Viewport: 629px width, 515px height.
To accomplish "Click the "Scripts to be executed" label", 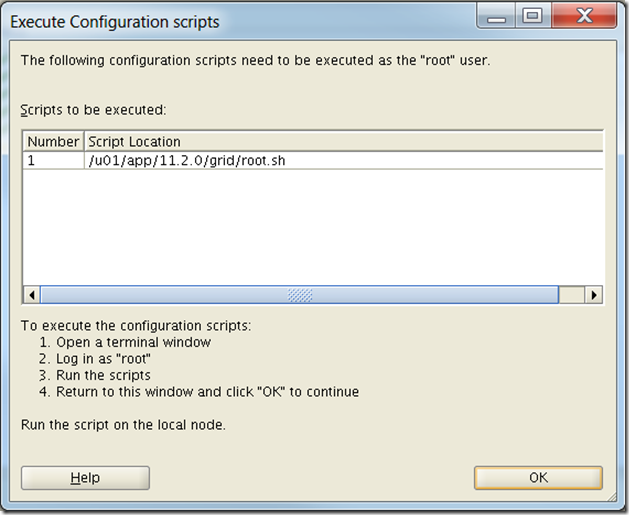I will [94, 109].
